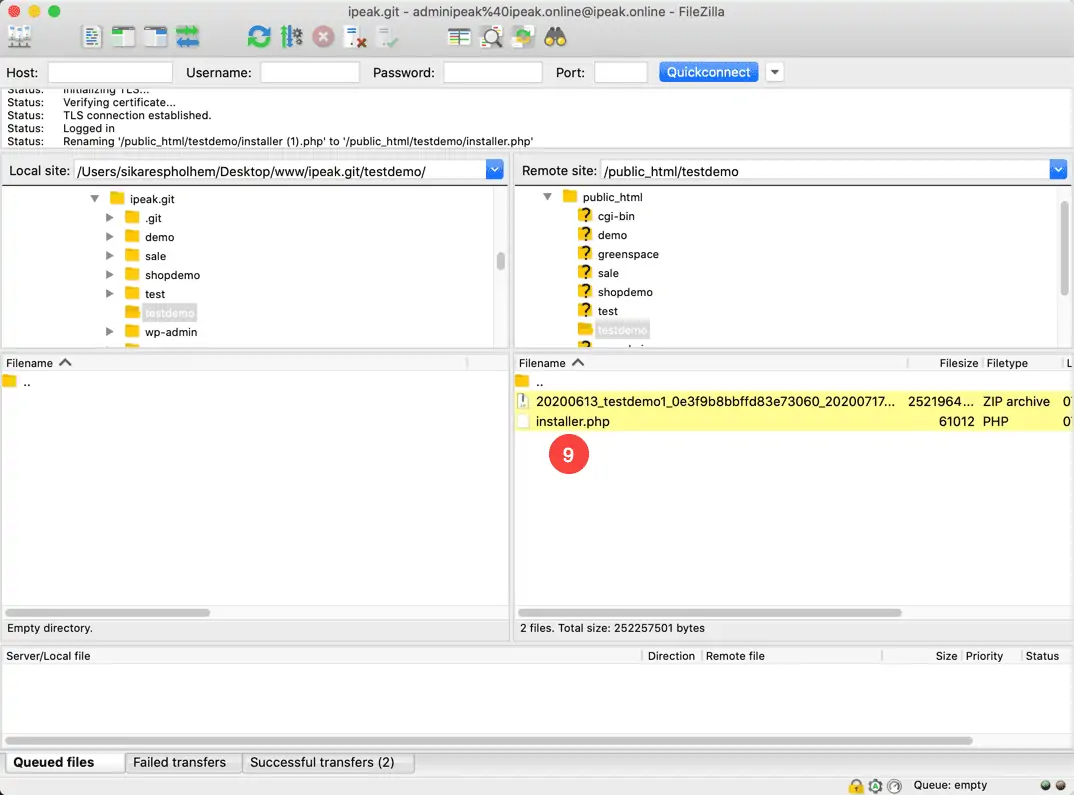Toggle remote directory tree view icon
1074x795 pixels.
click(x=155, y=37)
